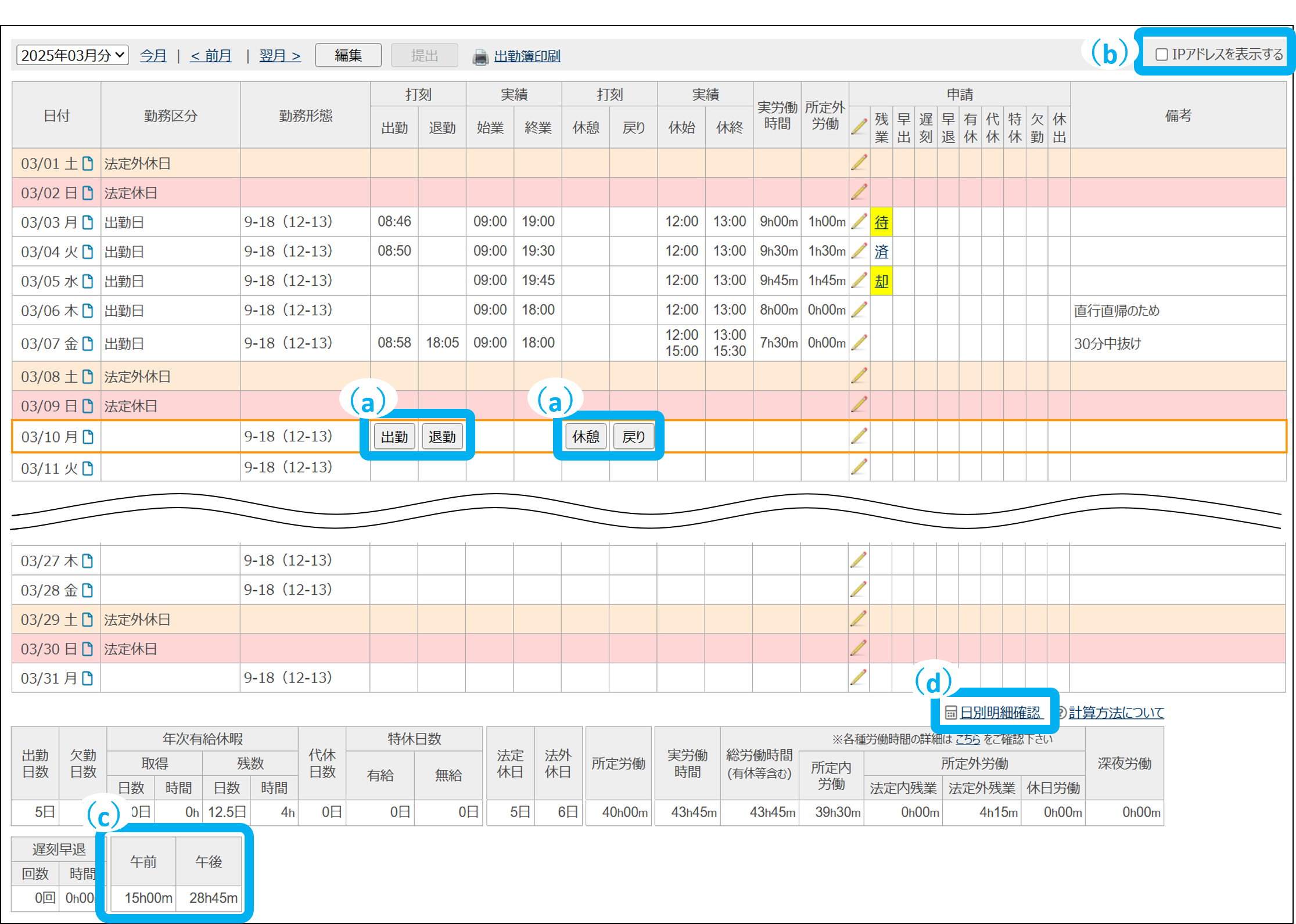Enable the IPアドレスを表示する checkbox
1296x924 pixels.
point(1161,55)
